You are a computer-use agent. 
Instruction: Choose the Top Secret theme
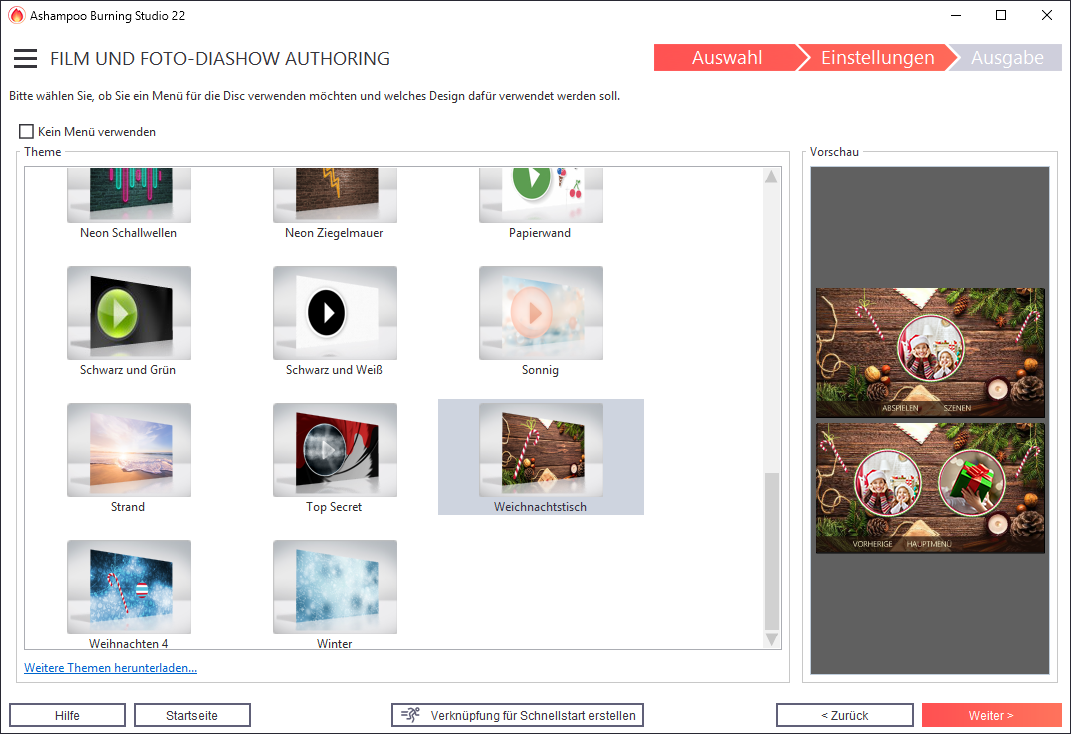(x=334, y=450)
